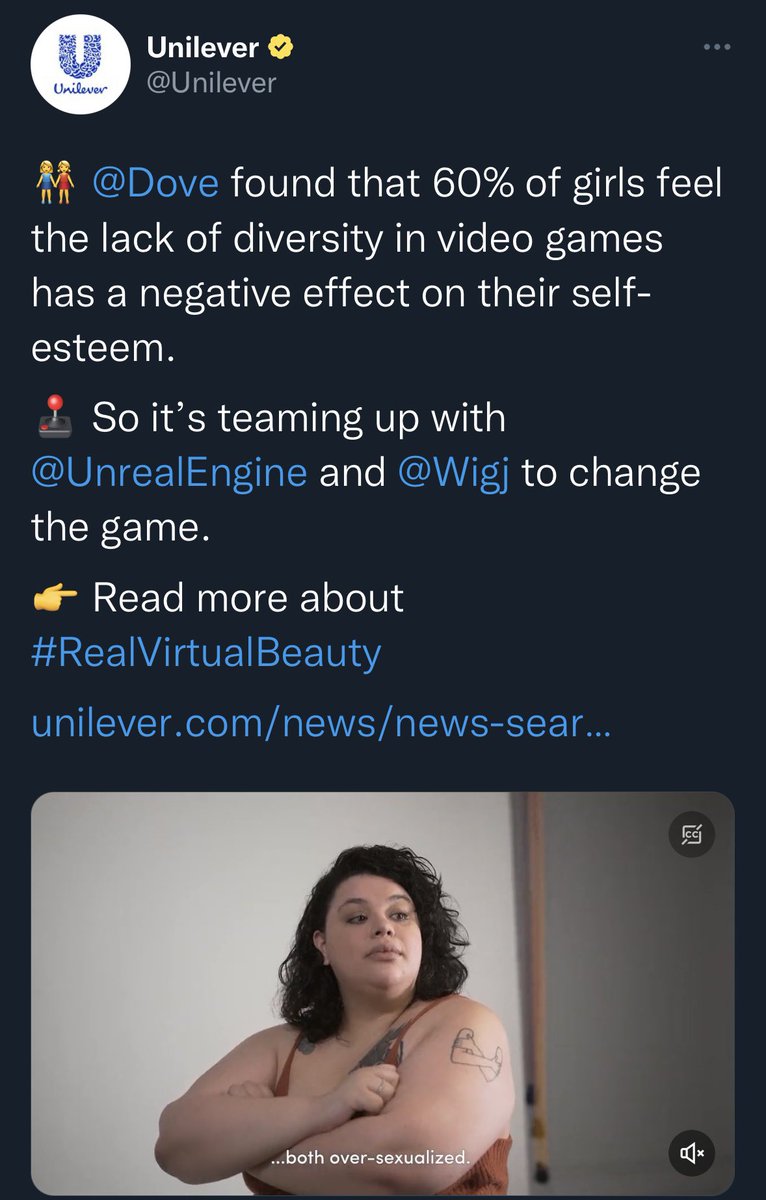766x1200 pixels.
Task: Click the joystick emoji
Action: coord(55,418)
